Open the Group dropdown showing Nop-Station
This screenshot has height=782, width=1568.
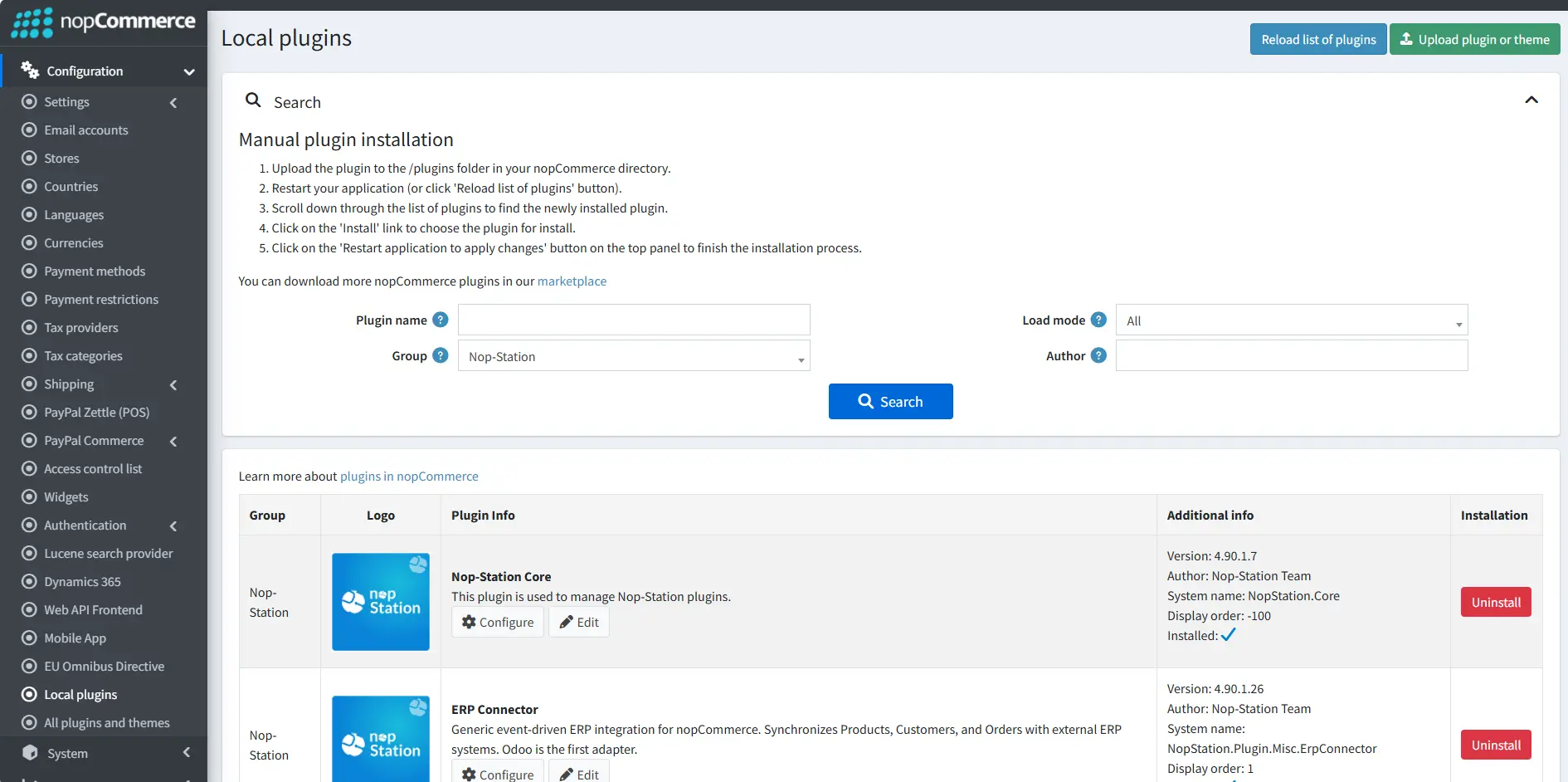point(634,355)
